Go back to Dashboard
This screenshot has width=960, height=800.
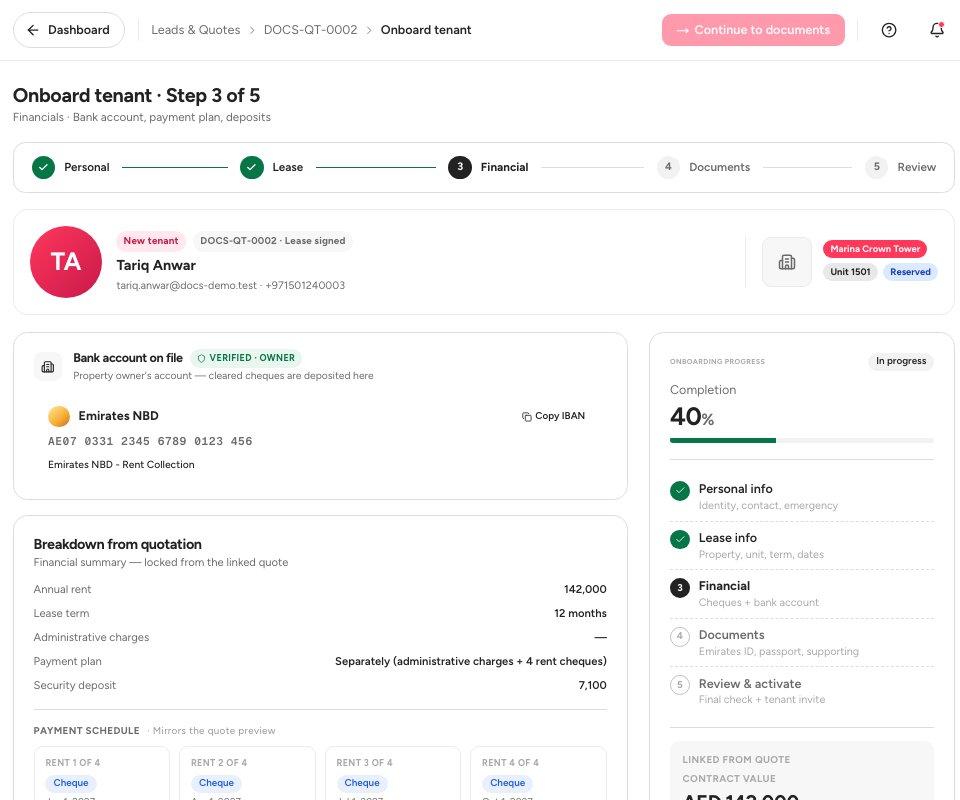[69, 30]
